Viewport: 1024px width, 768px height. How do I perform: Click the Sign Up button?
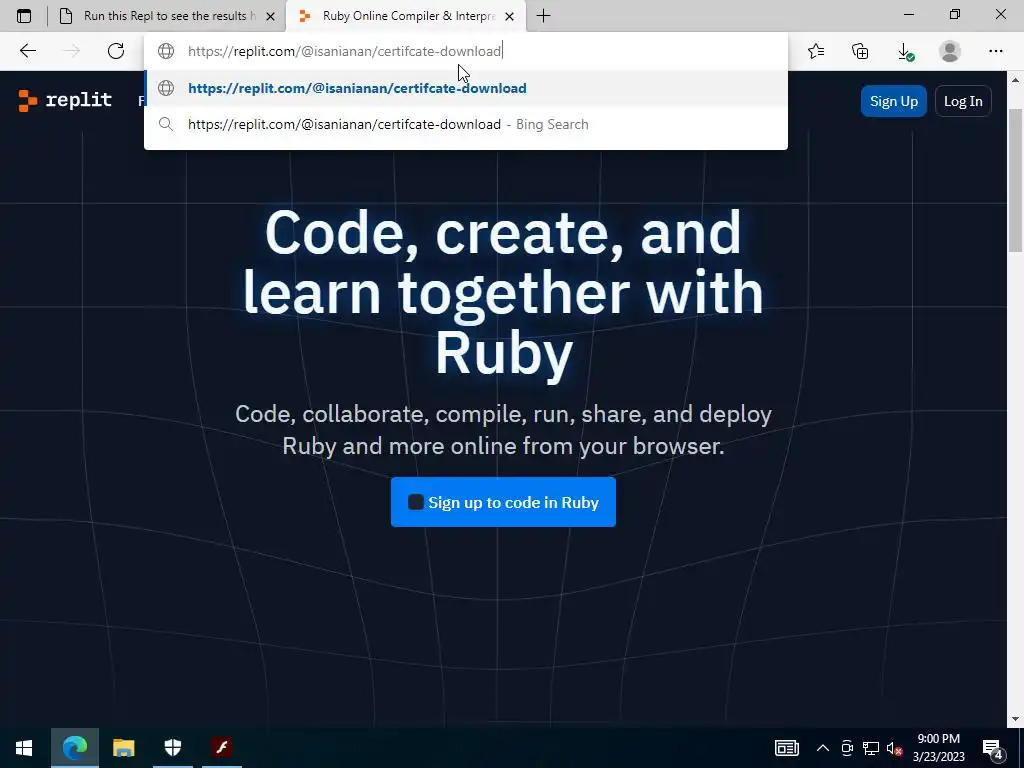click(x=893, y=101)
